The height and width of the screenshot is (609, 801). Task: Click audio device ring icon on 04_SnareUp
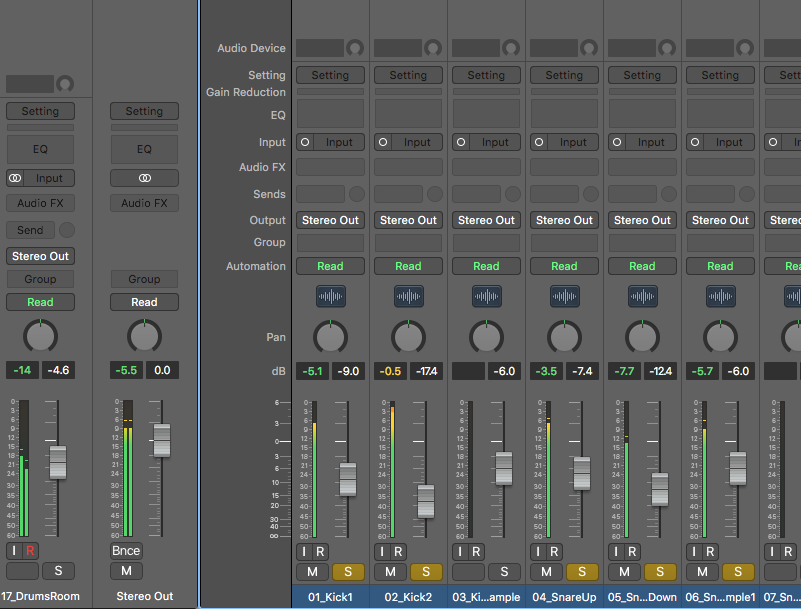[x=589, y=48]
